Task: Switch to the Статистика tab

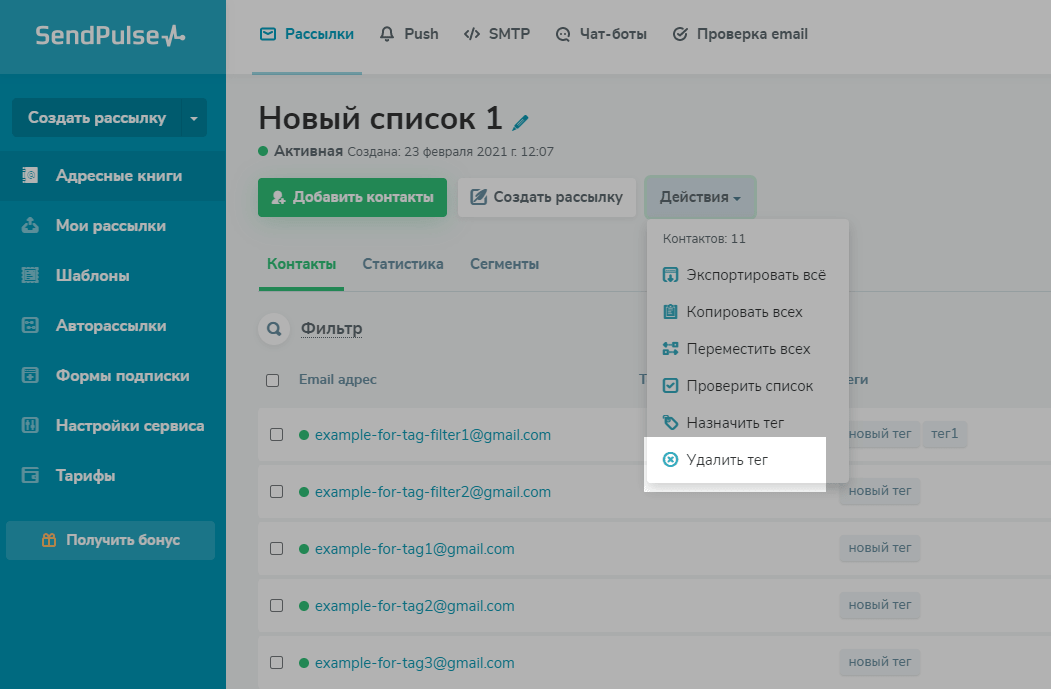Action: pos(403,265)
